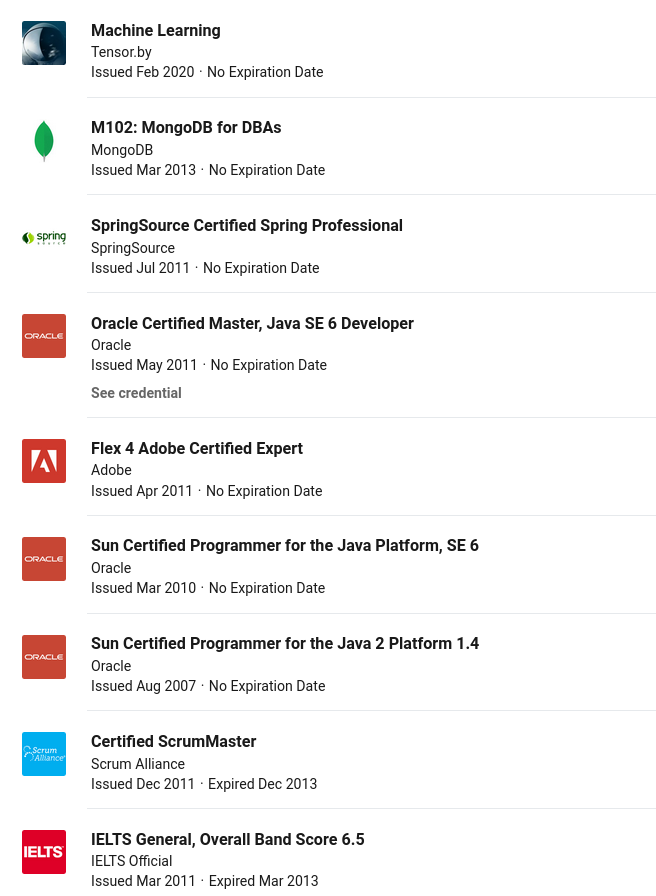Viewport: 656px width, 896px height.
Task: Open Flex 4 Adobe Certified Expert title
Action: (197, 449)
